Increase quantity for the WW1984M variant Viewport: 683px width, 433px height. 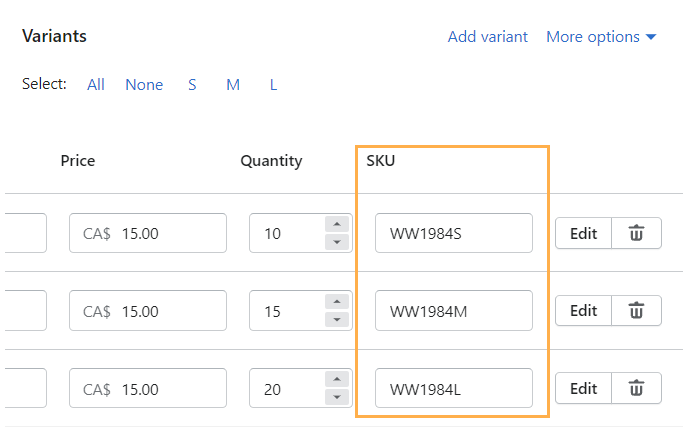click(337, 303)
